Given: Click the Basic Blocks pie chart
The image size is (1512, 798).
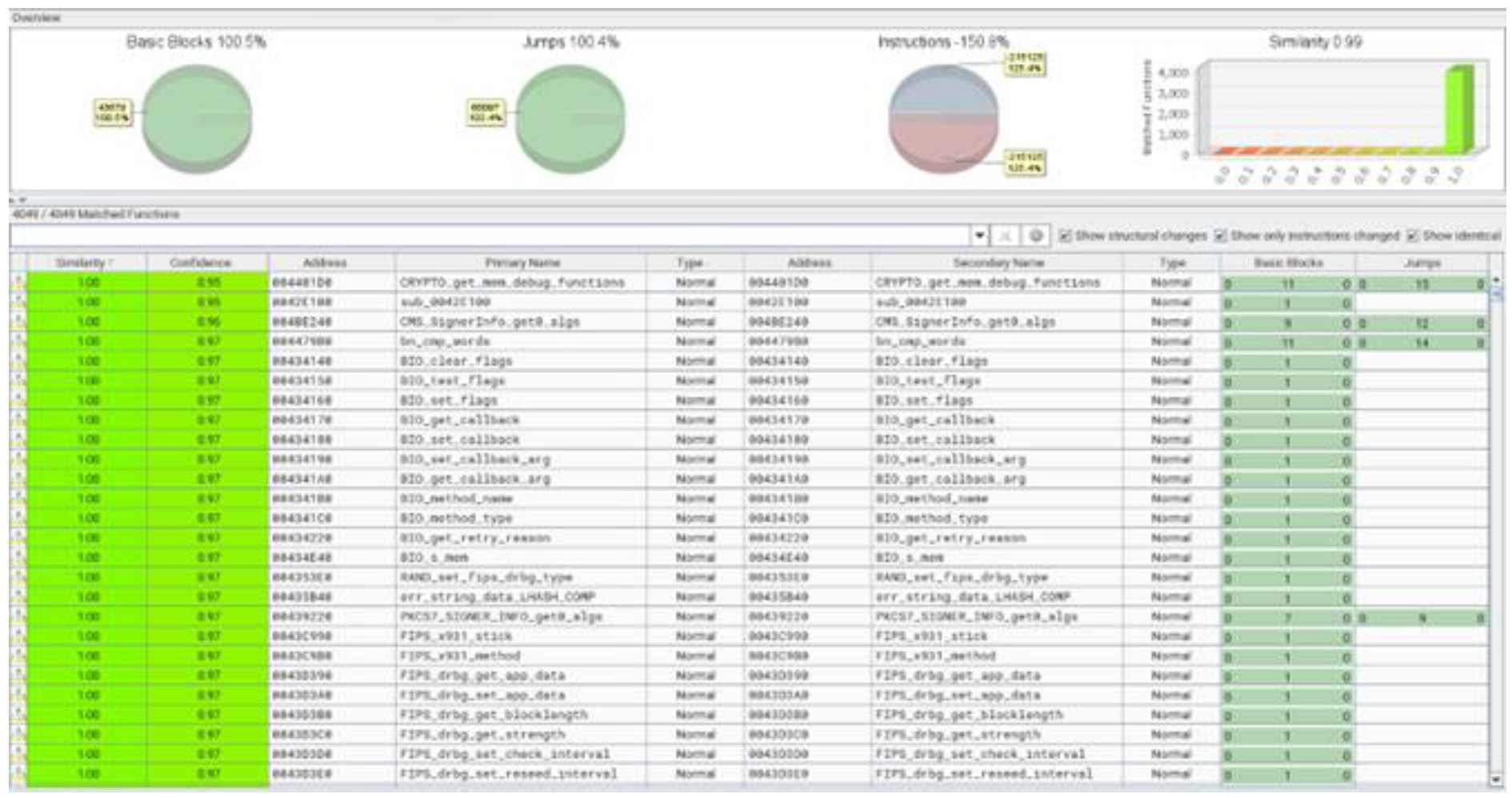Looking at the screenshot, I should pyautogui.click(x=197, y=118).
